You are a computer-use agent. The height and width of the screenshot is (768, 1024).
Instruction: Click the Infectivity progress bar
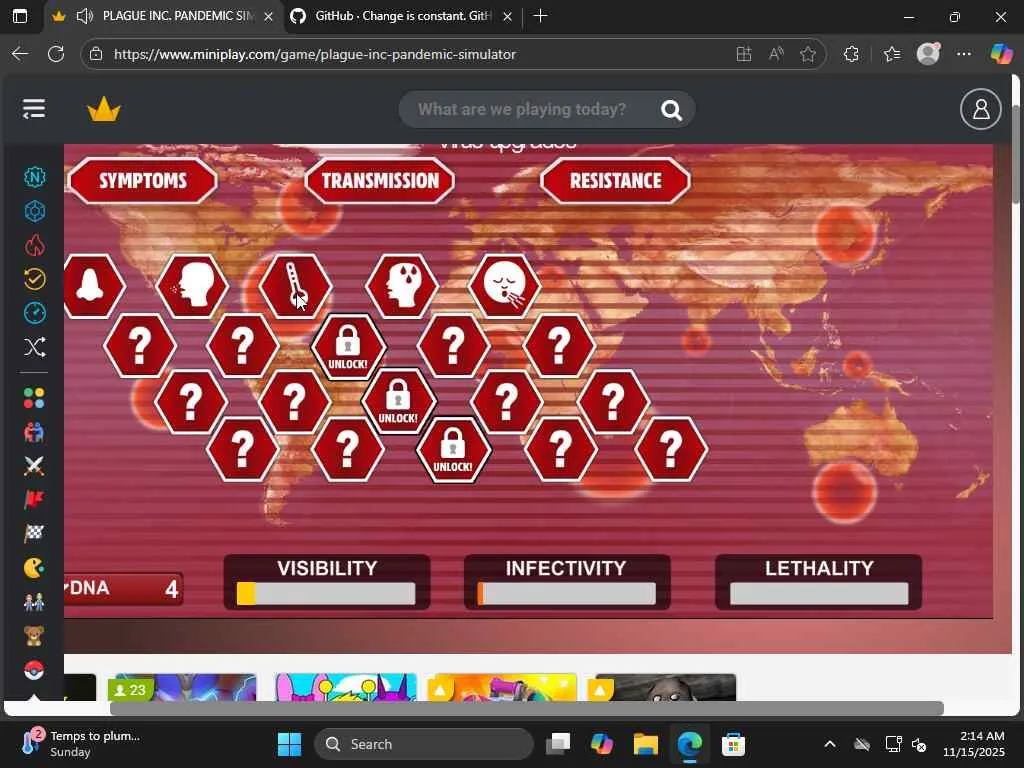pos(566,594)
